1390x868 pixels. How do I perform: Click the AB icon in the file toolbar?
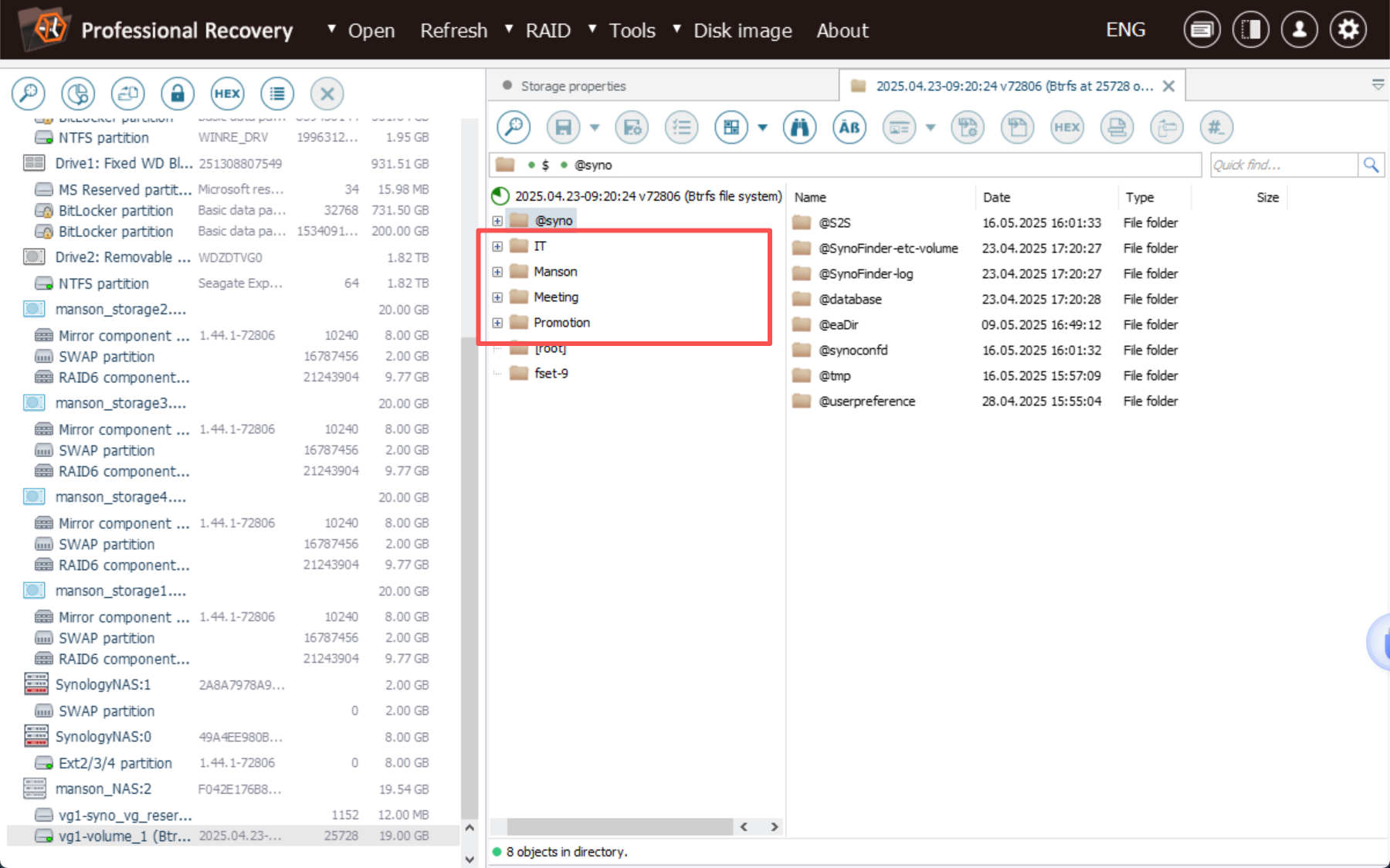click(849, 127)
